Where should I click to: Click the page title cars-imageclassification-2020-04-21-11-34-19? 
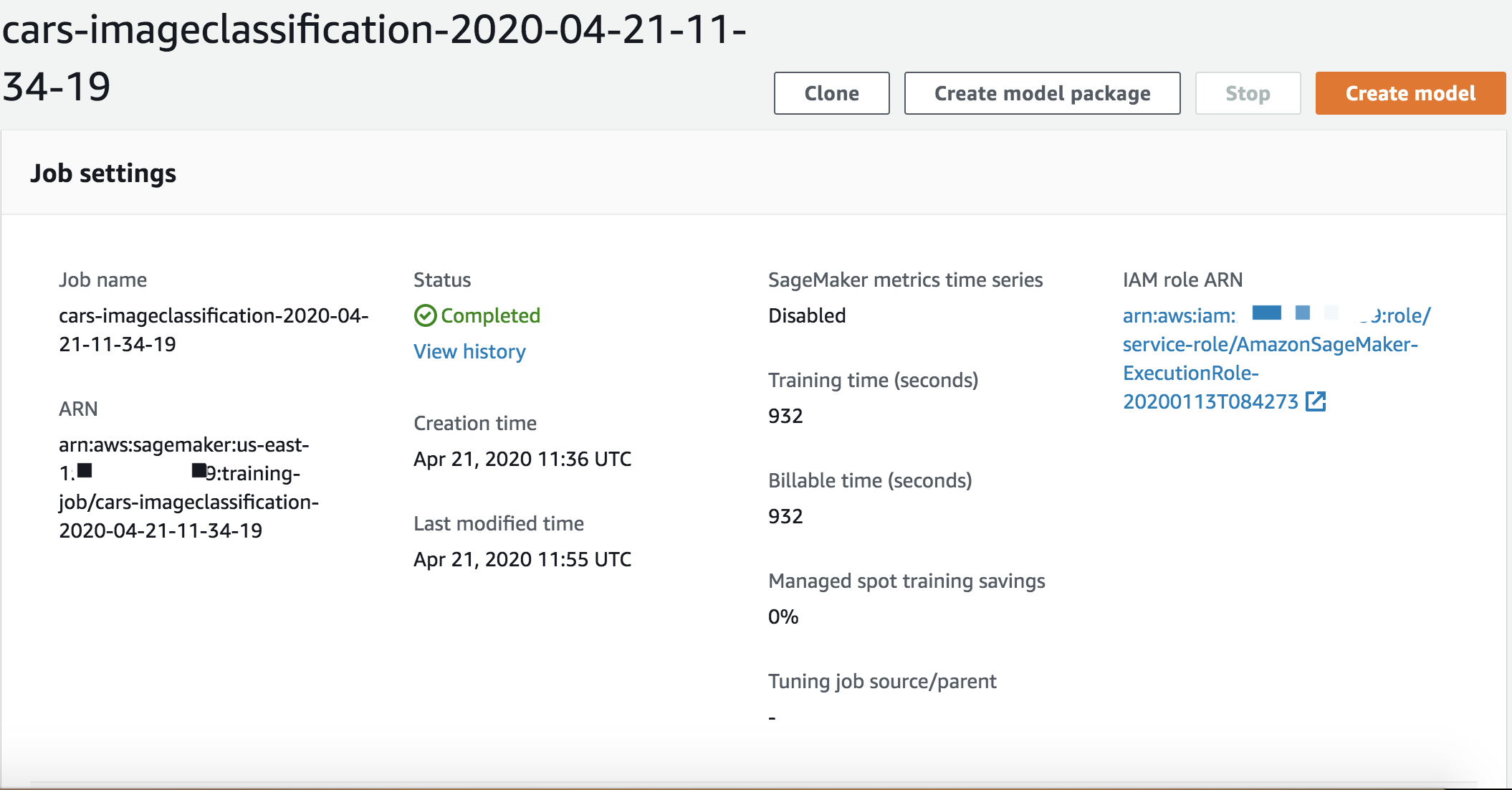pos(375,57)
